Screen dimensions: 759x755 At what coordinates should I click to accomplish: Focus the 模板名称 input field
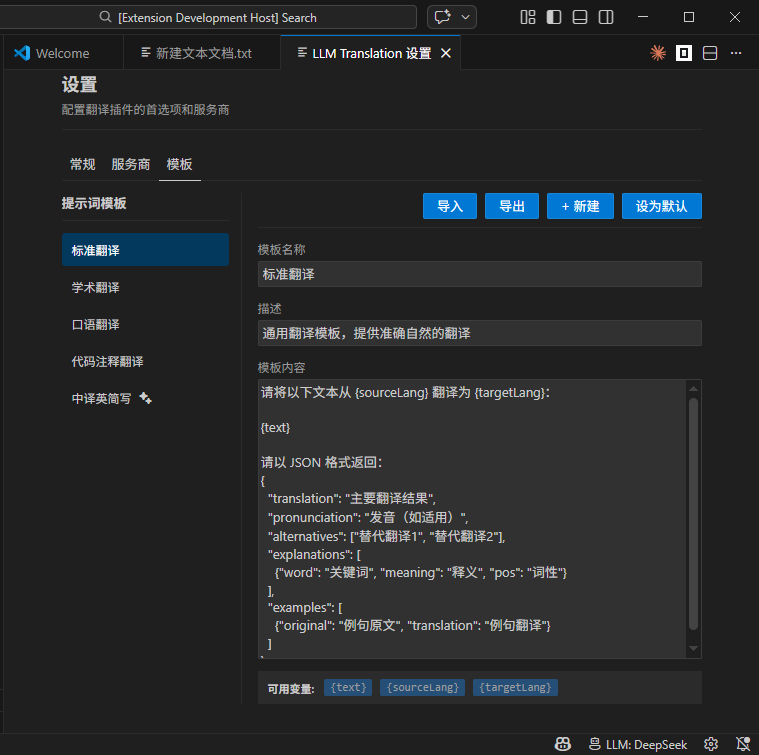pos(480,274)
